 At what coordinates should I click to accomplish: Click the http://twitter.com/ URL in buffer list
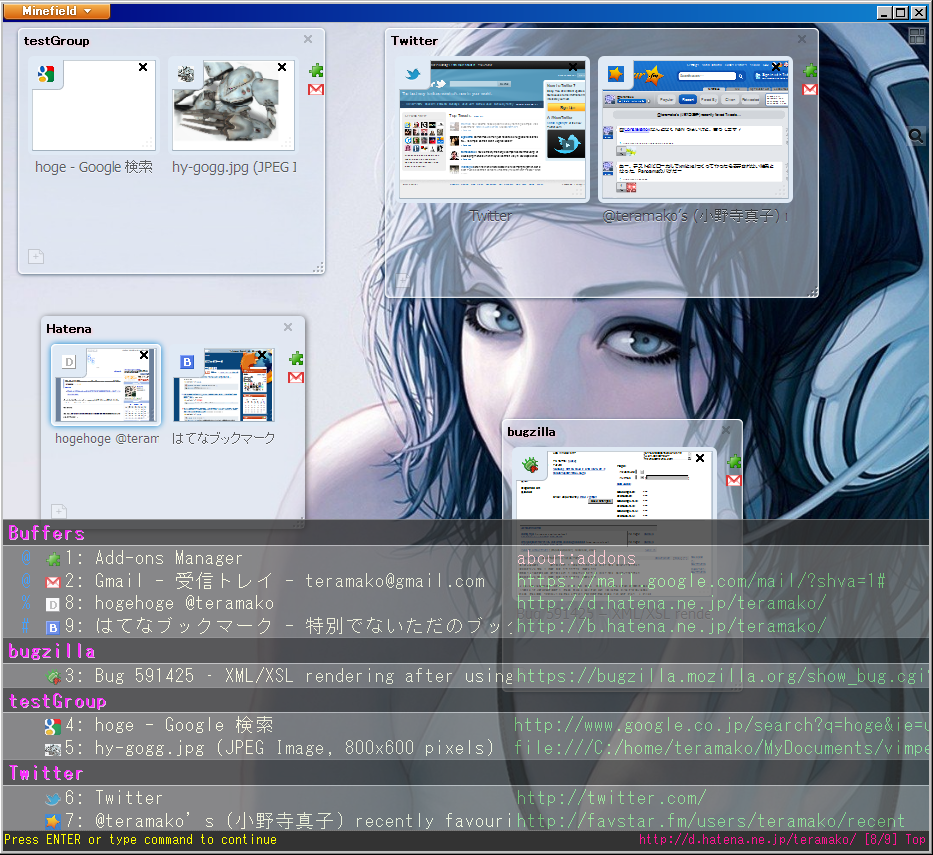click(611, 798)
